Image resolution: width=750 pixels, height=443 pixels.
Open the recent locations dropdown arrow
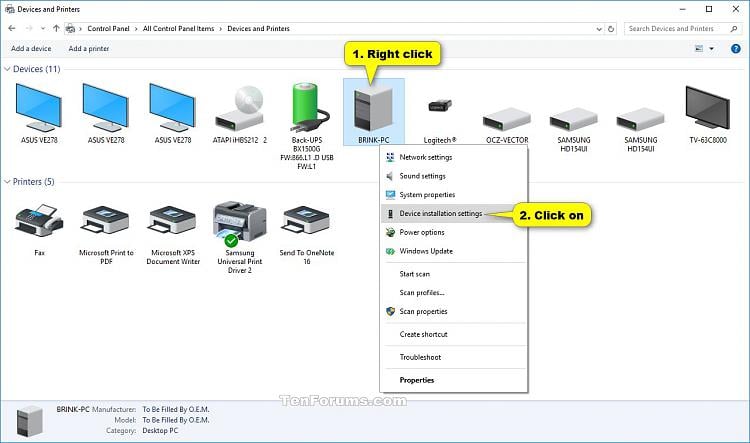coord(43,29)
